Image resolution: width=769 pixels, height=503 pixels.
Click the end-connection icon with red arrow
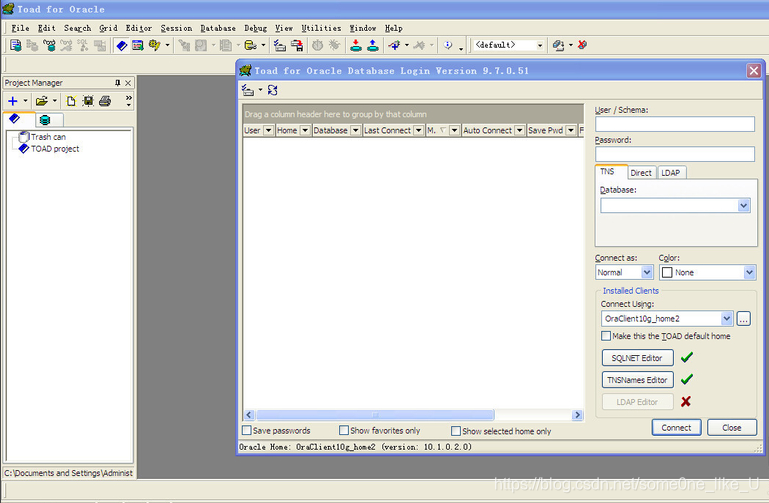297,46
